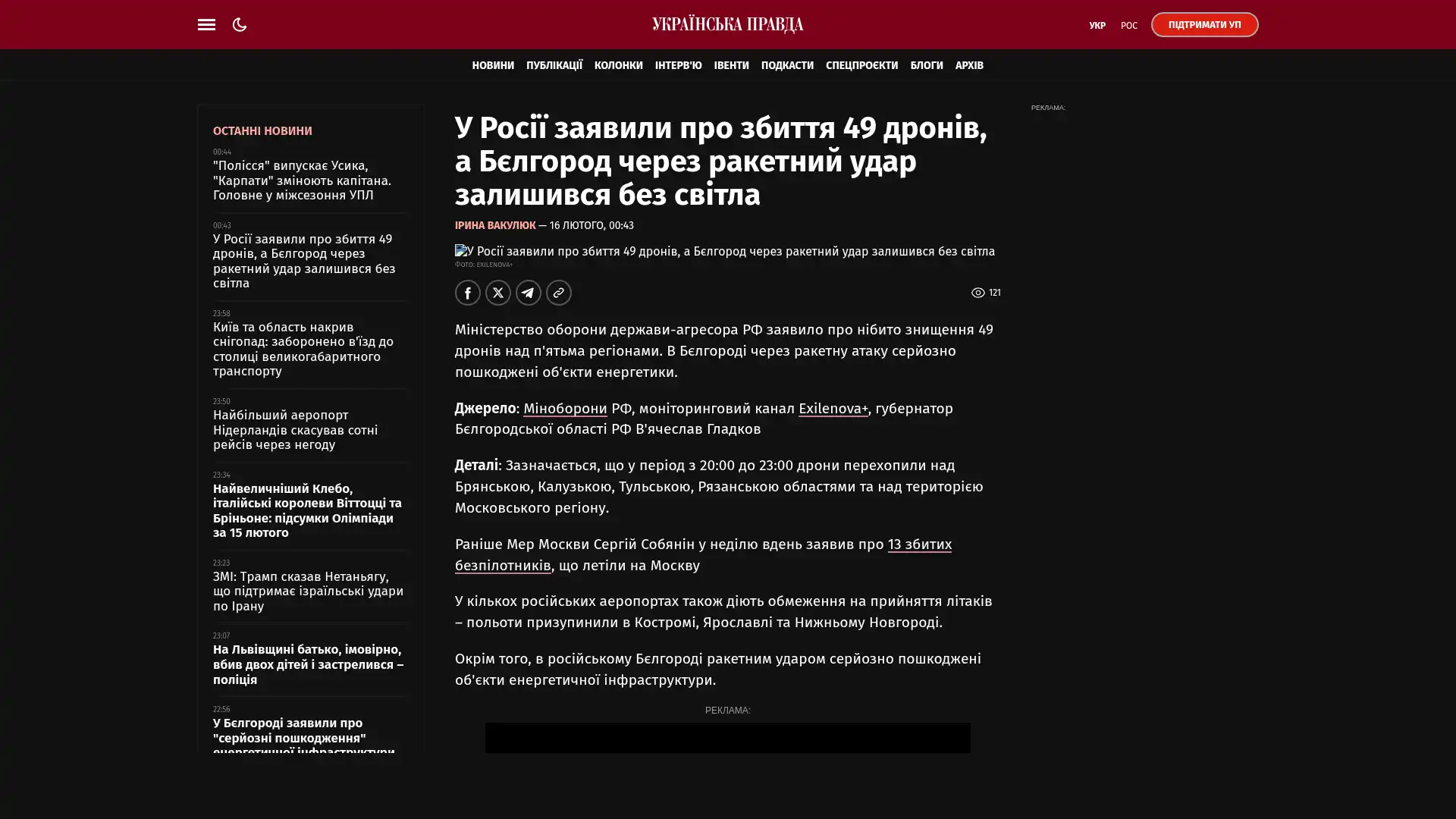Open the НОВИНИ section
The height and width of the screenshot is (819, 1456).
pos(493,65)
